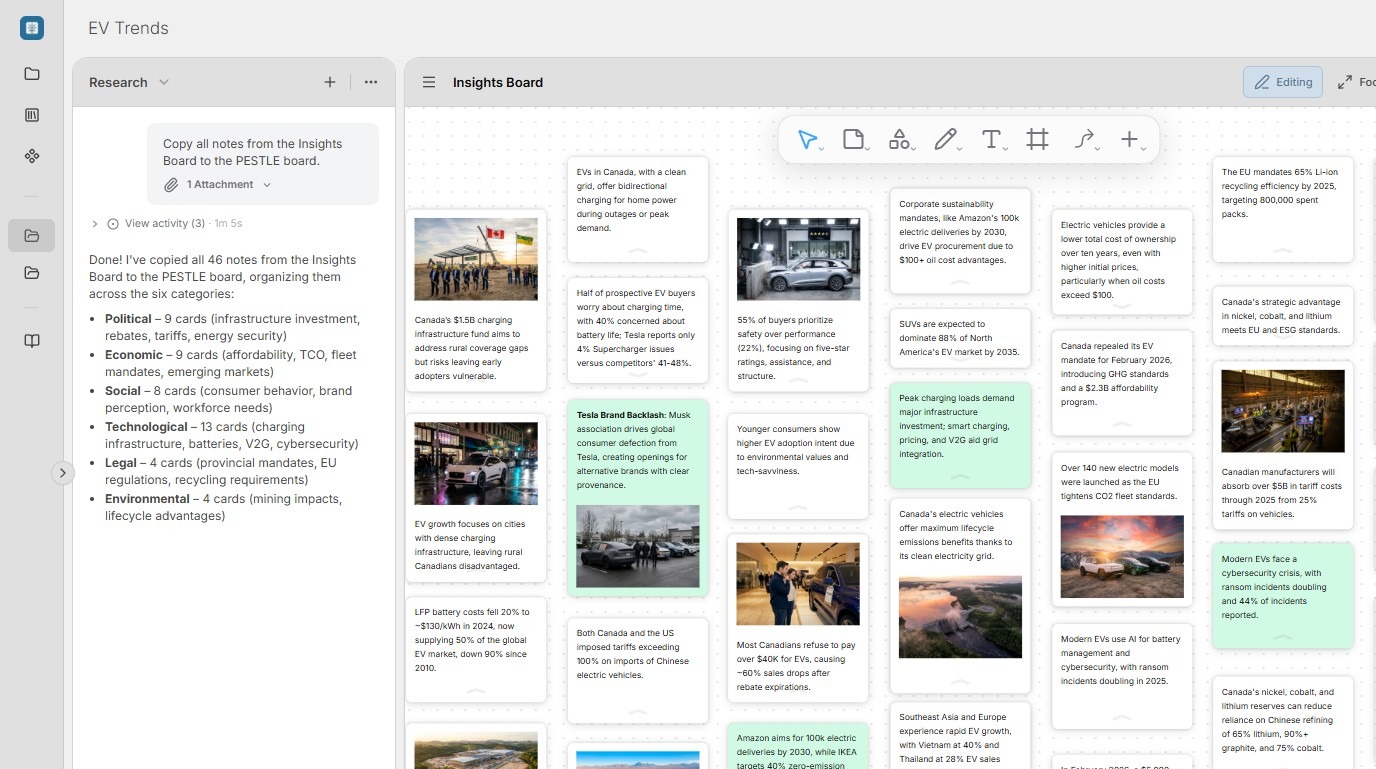Select the Canada's strategic advantage in nickel card
Screen dimensions: 1376x769
point(1283,316)
